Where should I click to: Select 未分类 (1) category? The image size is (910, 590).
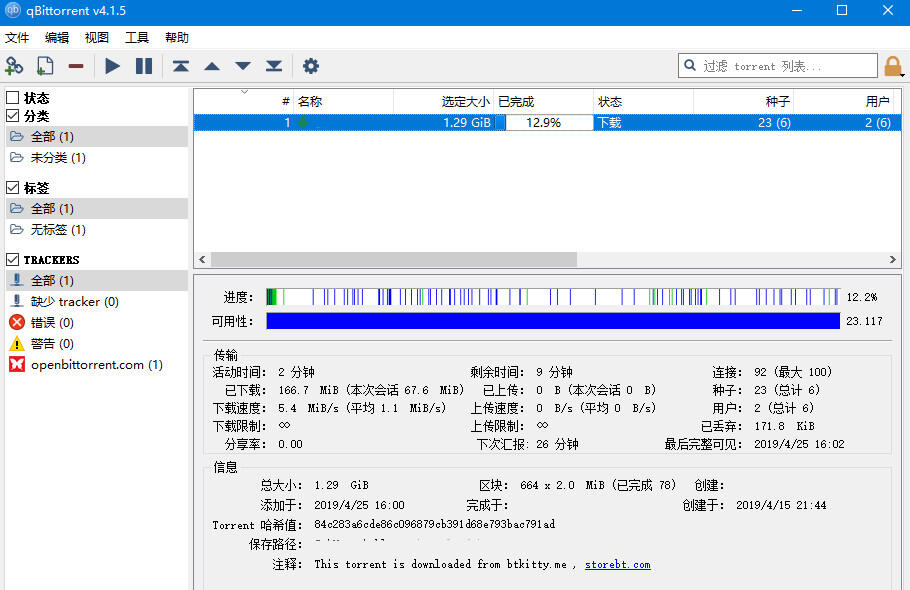tap(97, 157)
